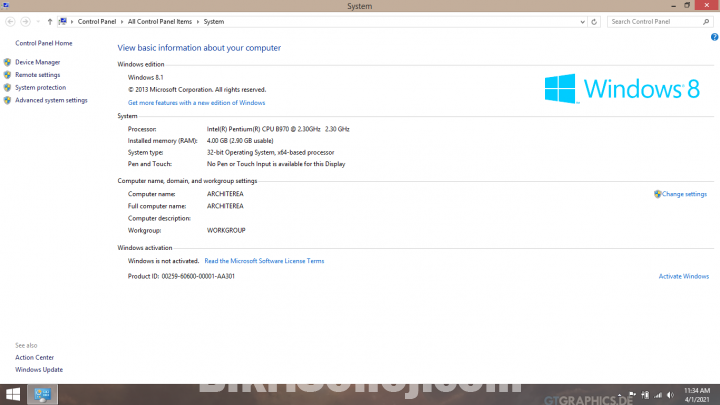Click the Back navigation arrow
This screenshot has height=405, width=720.
[10, 22]
